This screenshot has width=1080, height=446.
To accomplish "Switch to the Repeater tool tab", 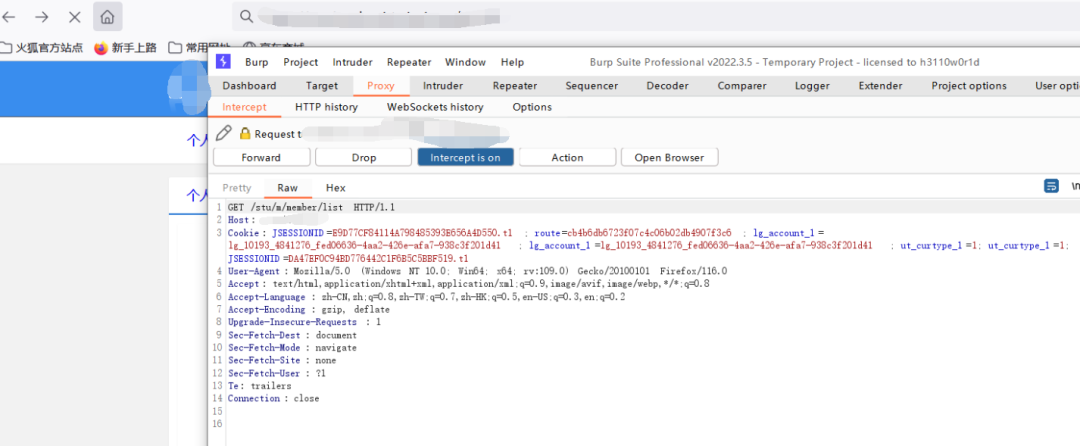I will (x=515, y=85).
